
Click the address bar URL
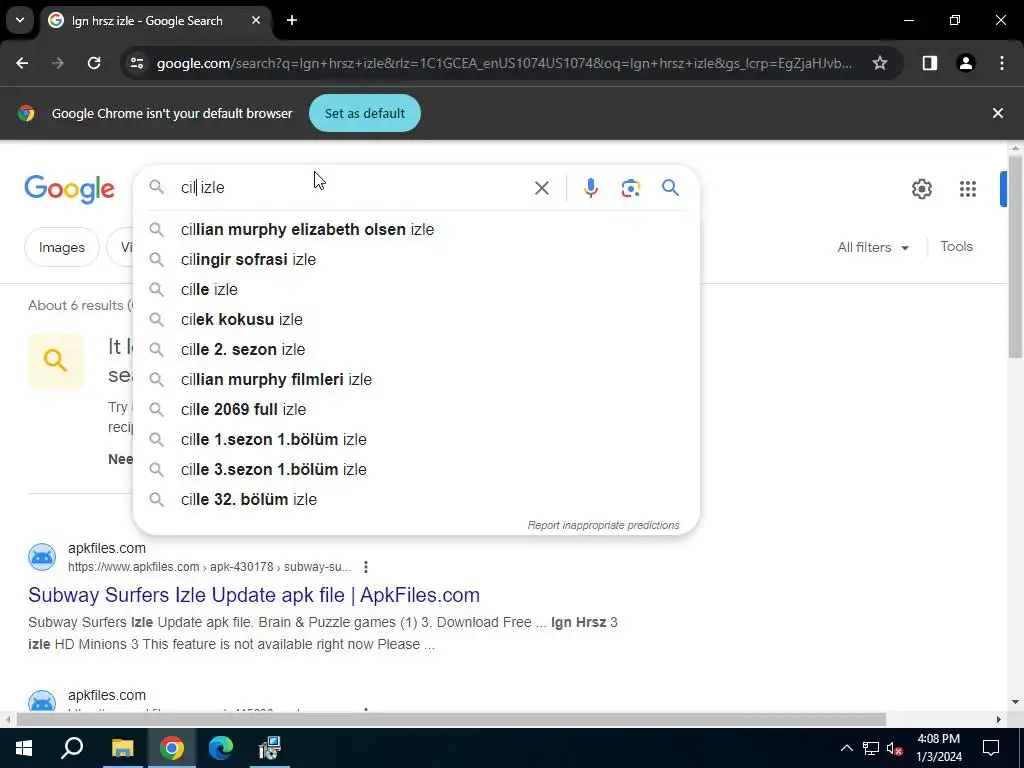coord(504,63)
